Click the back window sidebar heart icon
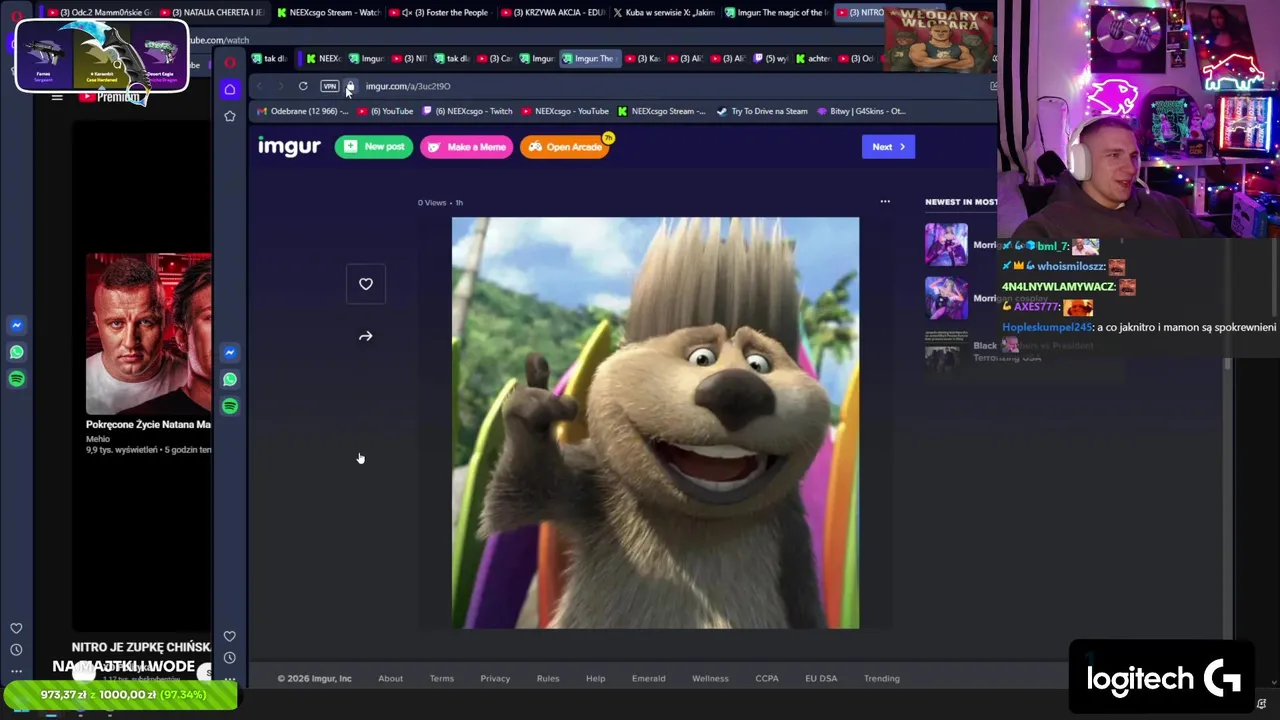The image size is (1280, 720). point(16,628)
